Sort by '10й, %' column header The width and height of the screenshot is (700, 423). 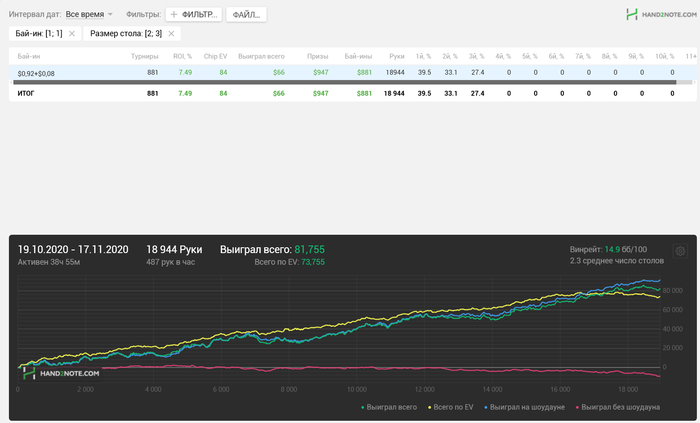[x=665, y=56]
